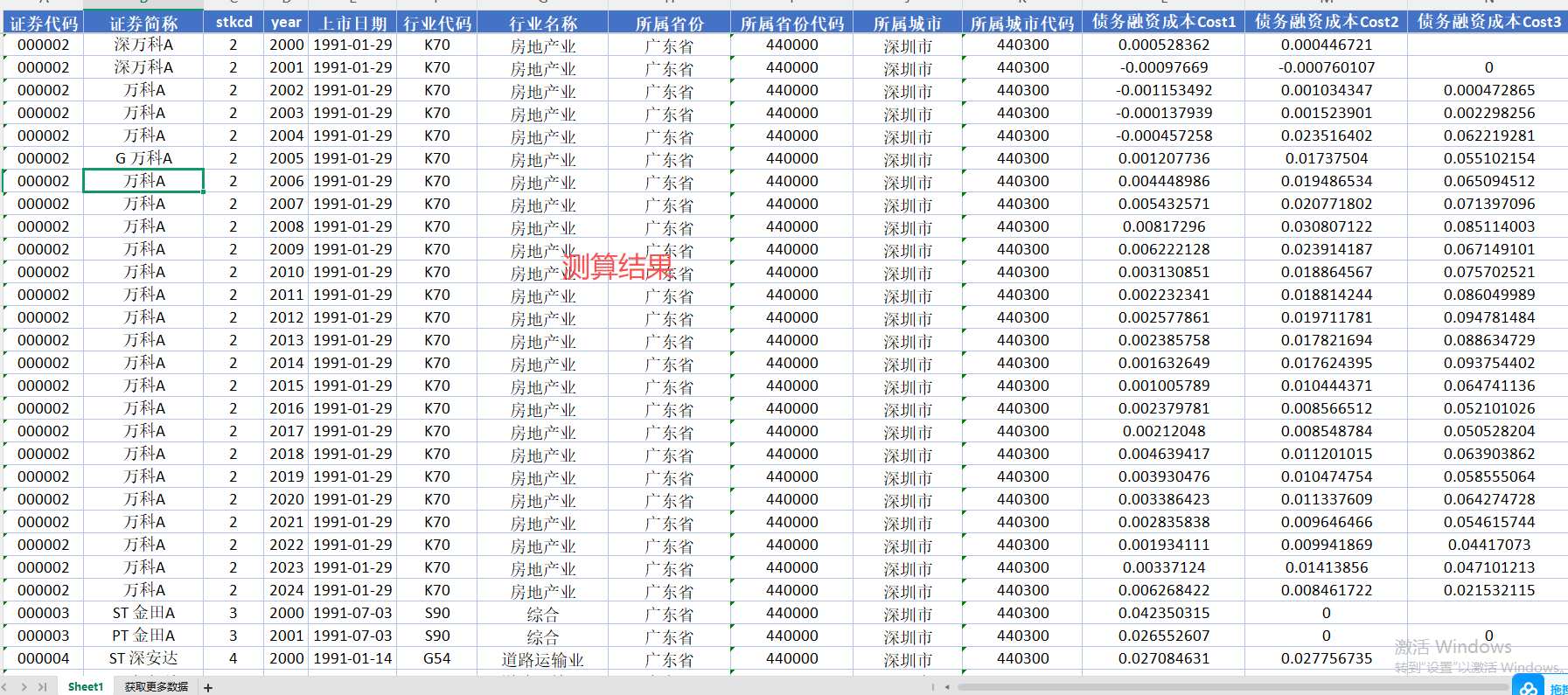Select the Cost2 value 0.030807122
Viewport: 1568px width, 695px height.
point(1327,226)
